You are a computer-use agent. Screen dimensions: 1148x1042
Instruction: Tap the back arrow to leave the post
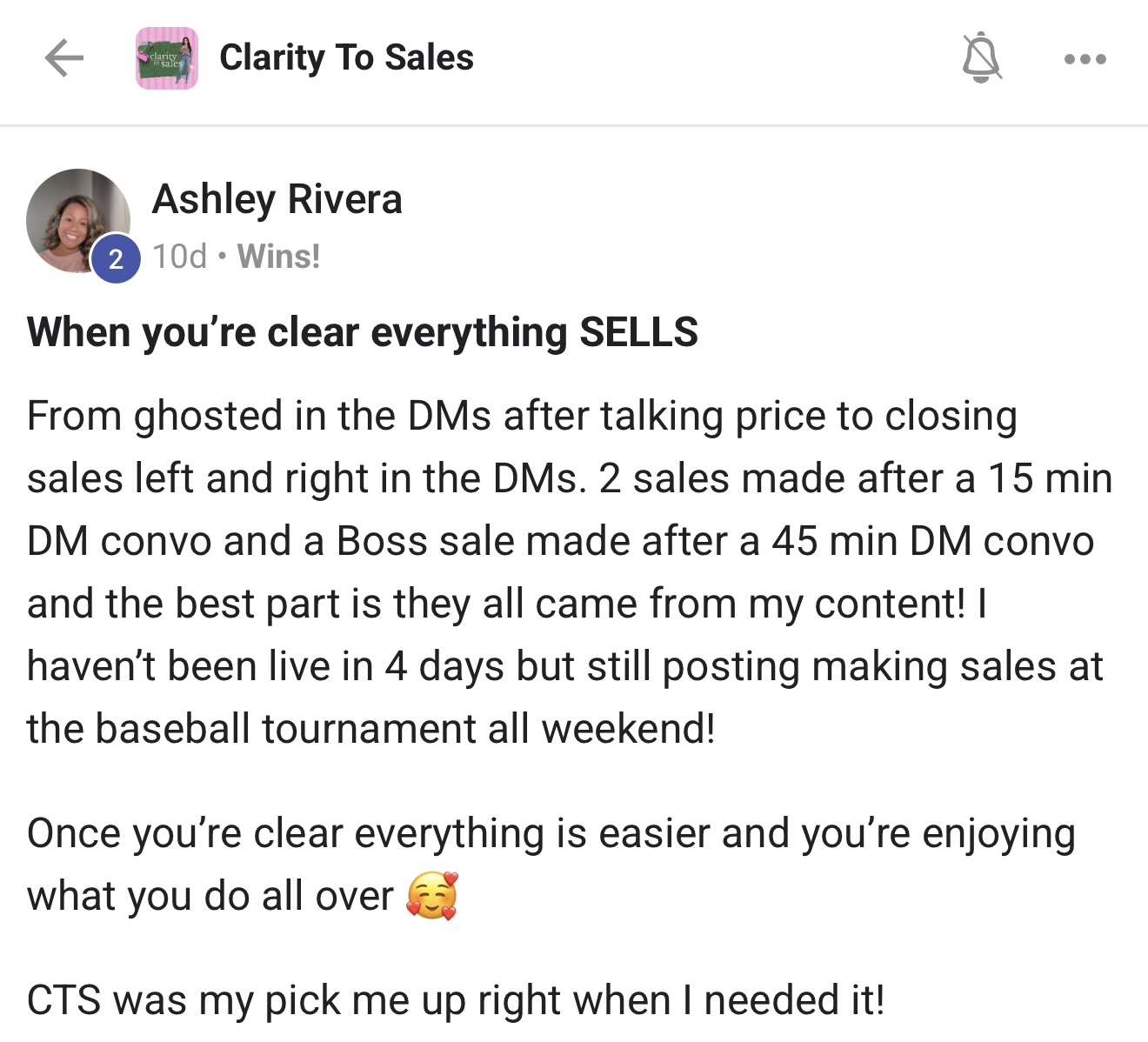[61, 58]
